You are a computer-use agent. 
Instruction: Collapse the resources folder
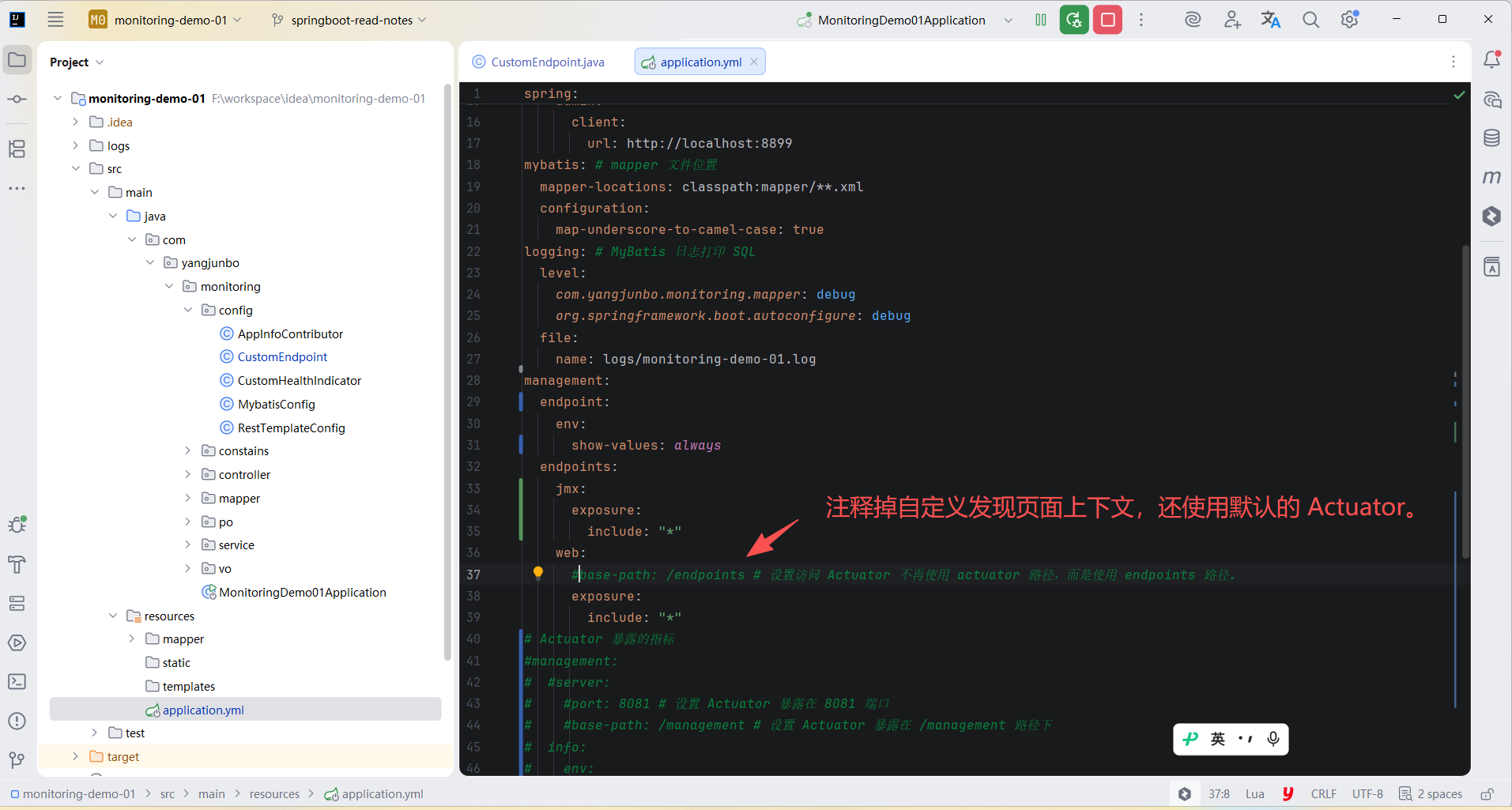click(x=113, y=616)
